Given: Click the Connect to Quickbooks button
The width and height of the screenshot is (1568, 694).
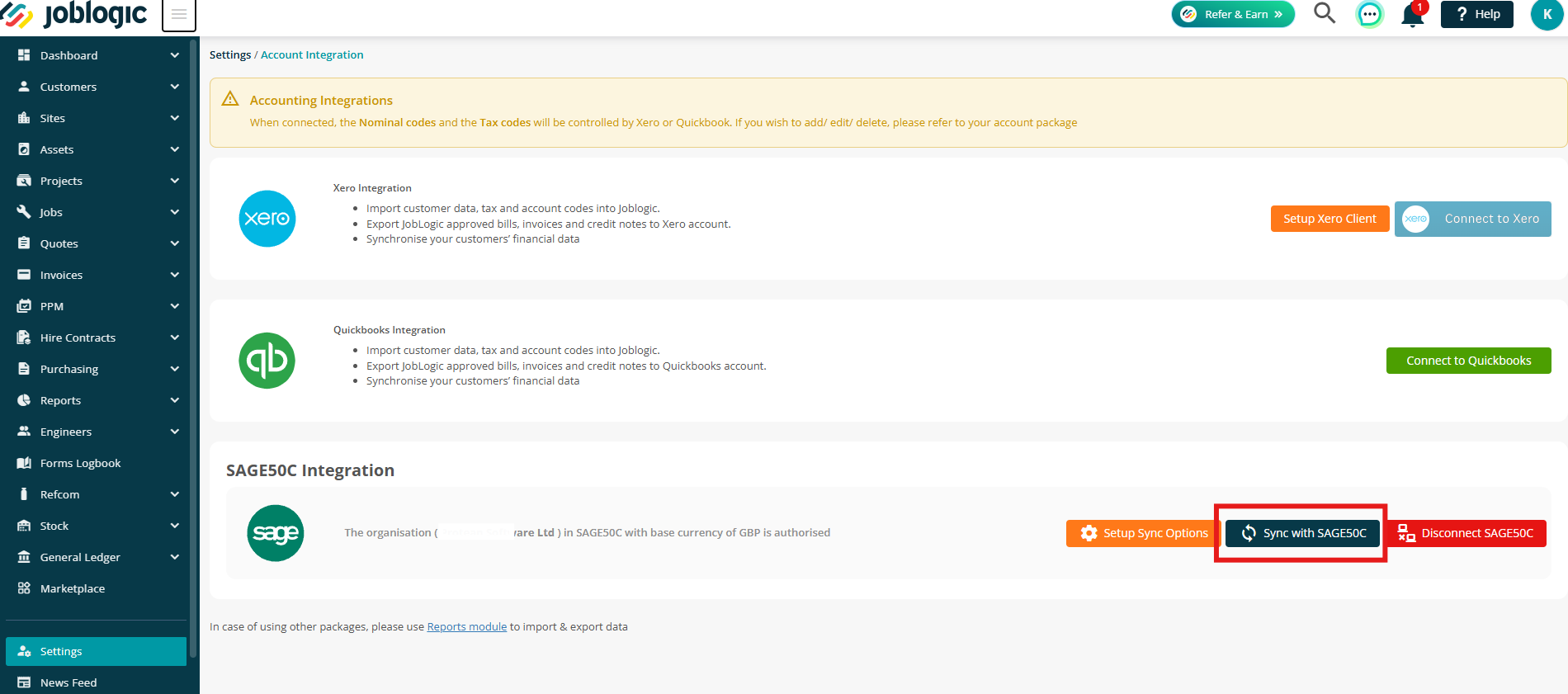Looking at the screenshot, I should point(1469,361).
